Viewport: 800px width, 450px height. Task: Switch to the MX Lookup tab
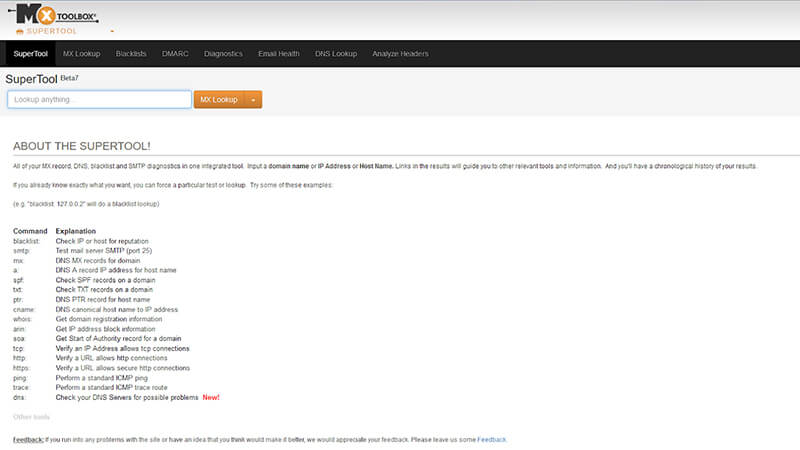pos(81,53)
